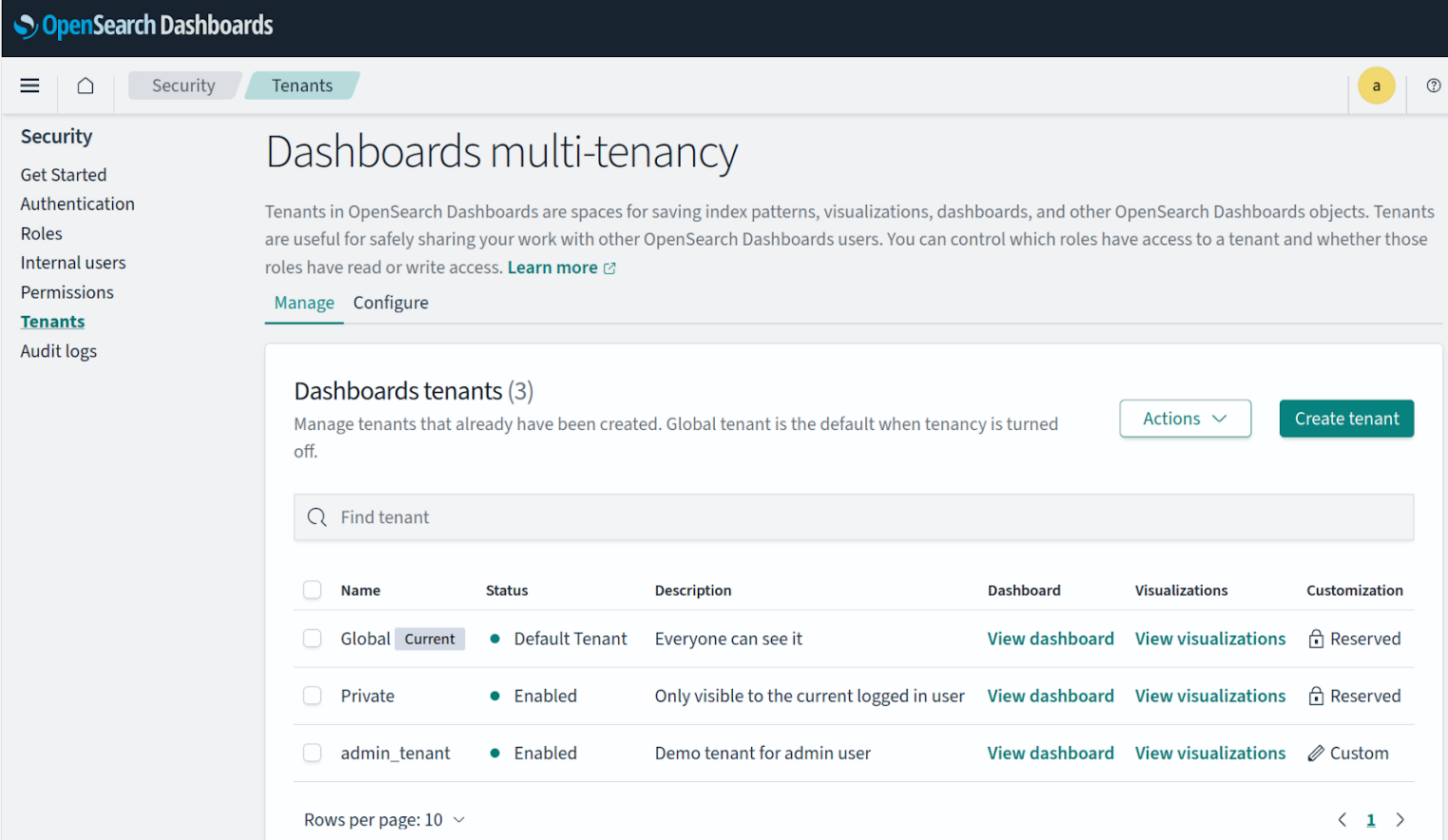Check the checkbox for the Global tenant row

tap(312, 639)
